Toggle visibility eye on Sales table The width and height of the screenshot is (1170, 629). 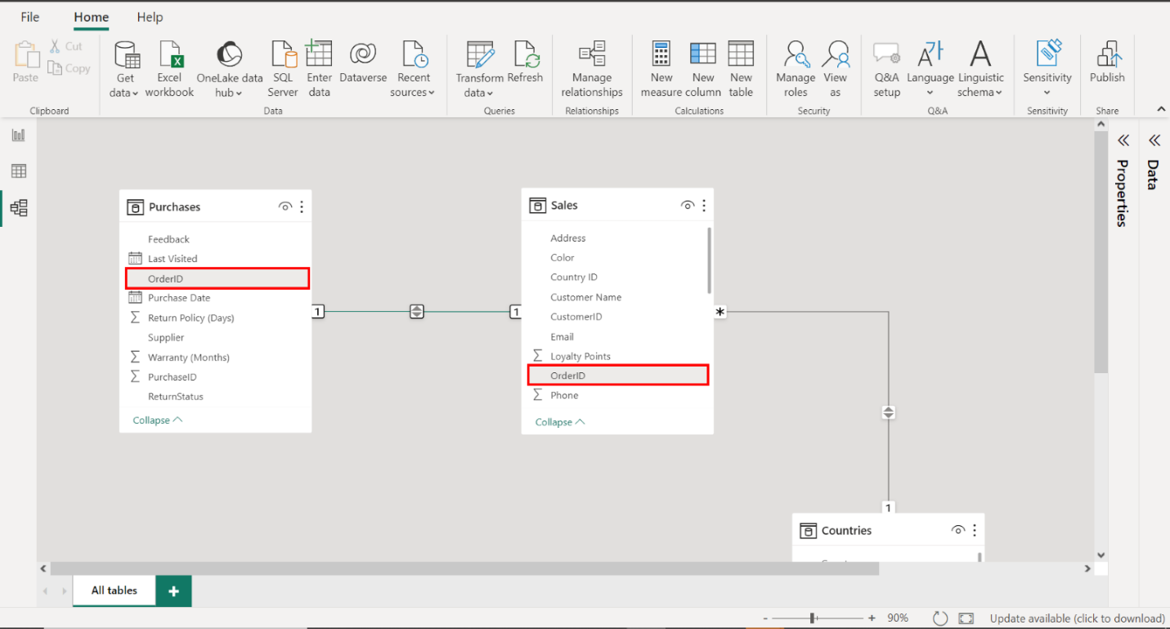pyautogui.click(x=687, y=205)
